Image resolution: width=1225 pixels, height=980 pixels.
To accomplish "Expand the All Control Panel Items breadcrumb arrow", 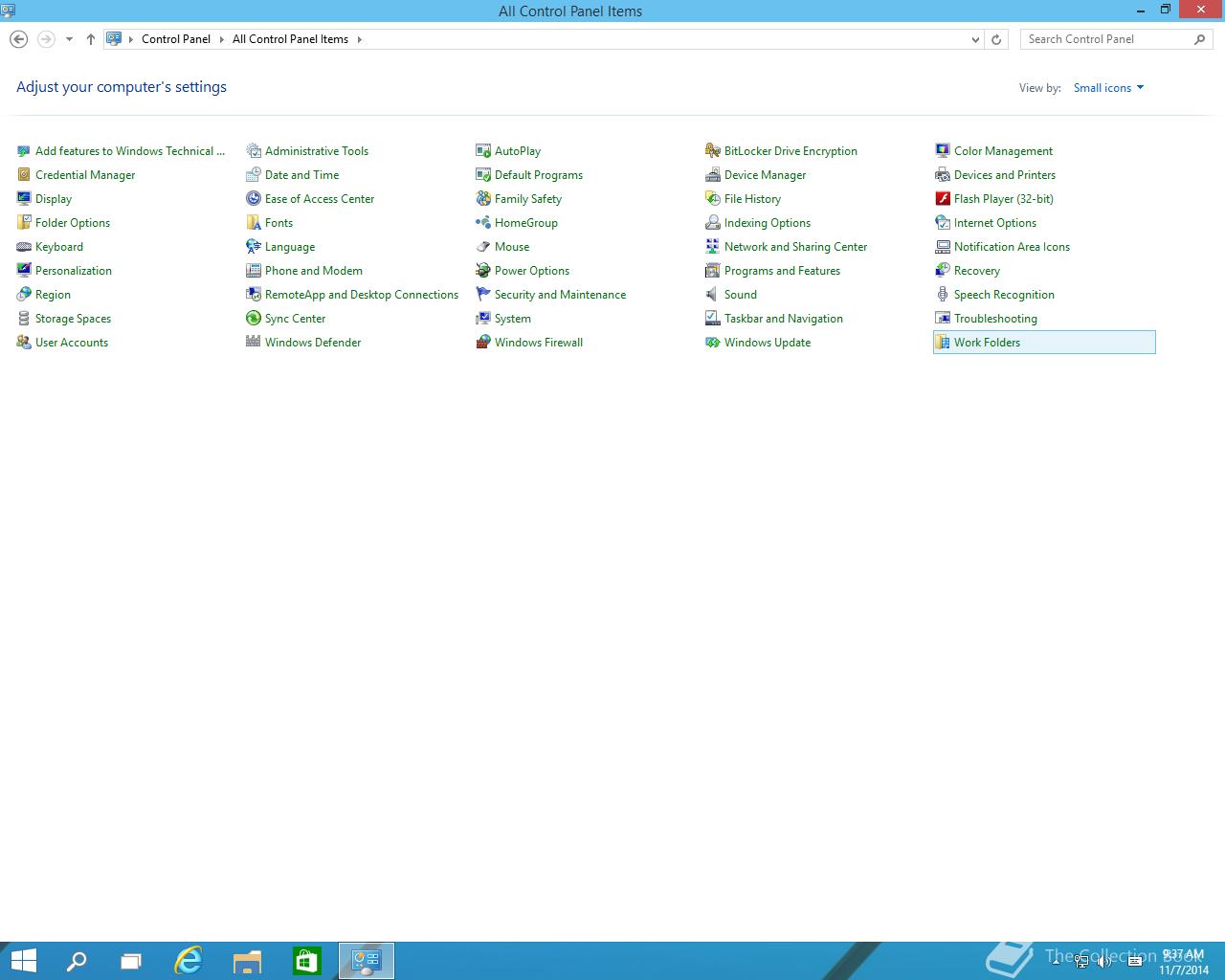I will tap(360, 39).
